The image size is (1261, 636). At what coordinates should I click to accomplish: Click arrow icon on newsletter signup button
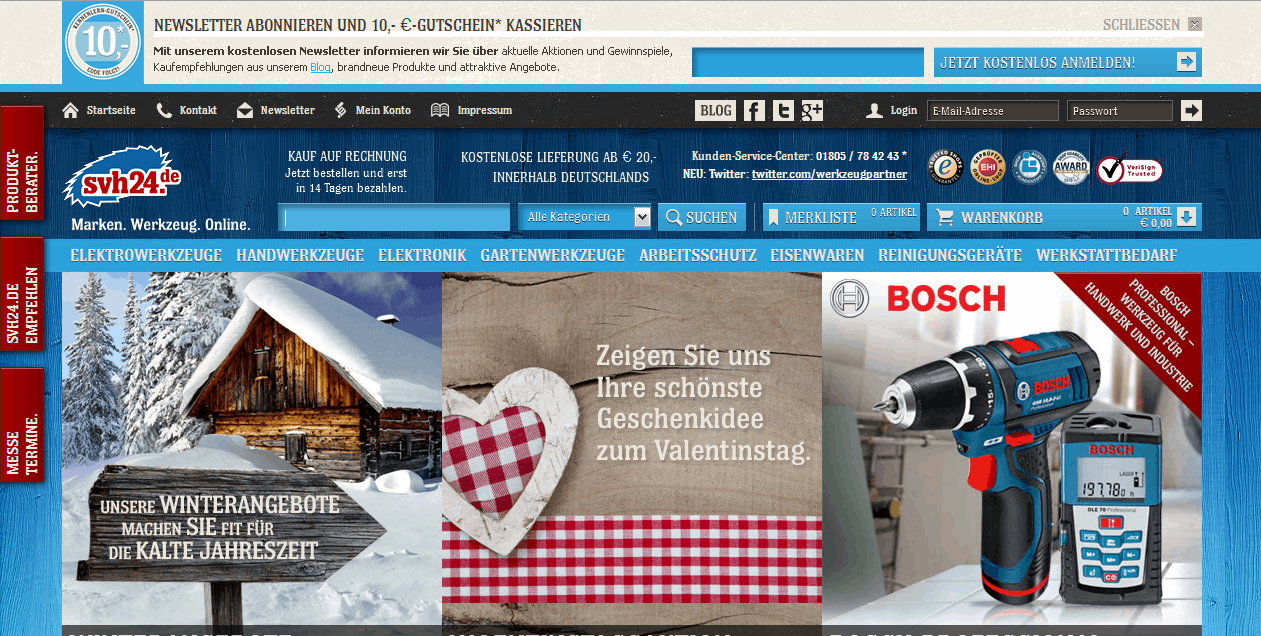pos(1186,62)
